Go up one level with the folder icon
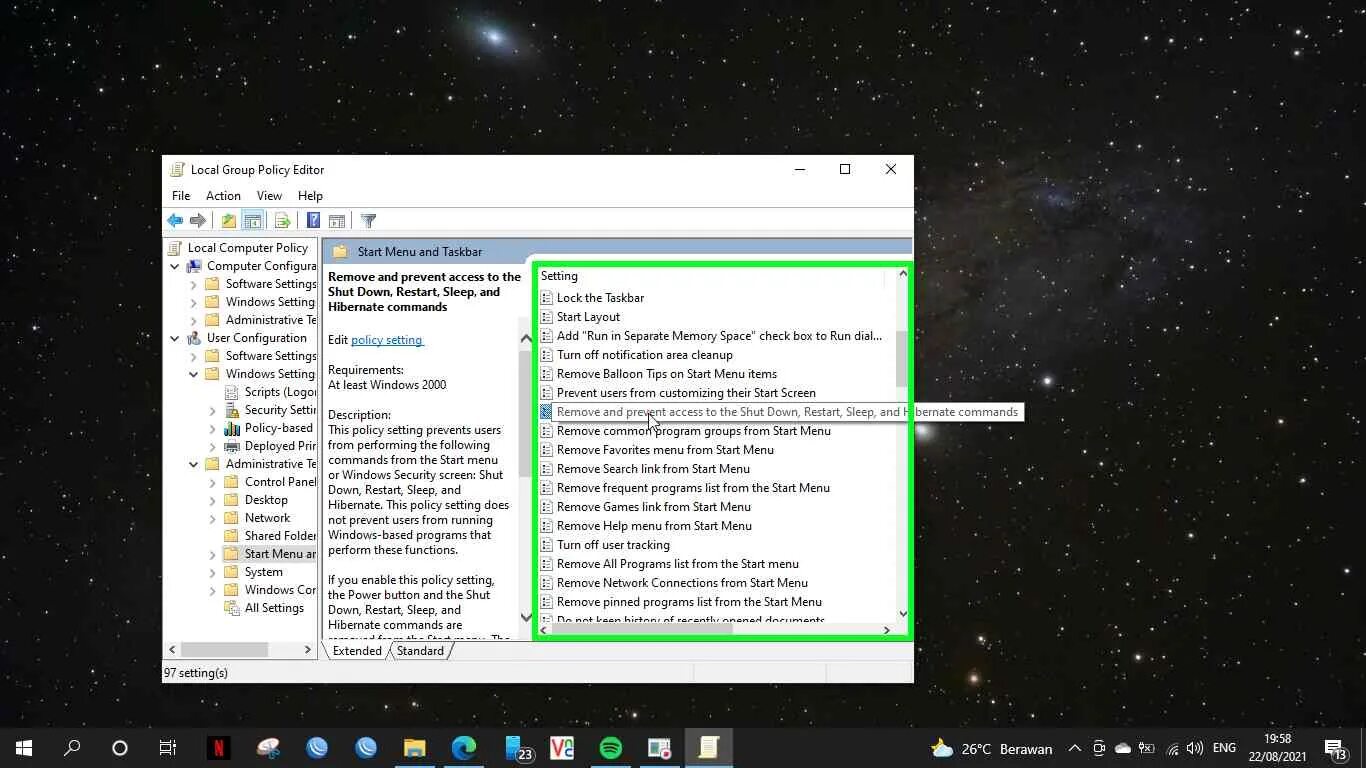Viewport: 1366px width, 768px height. pyautogui.click(x=229, y=221)
